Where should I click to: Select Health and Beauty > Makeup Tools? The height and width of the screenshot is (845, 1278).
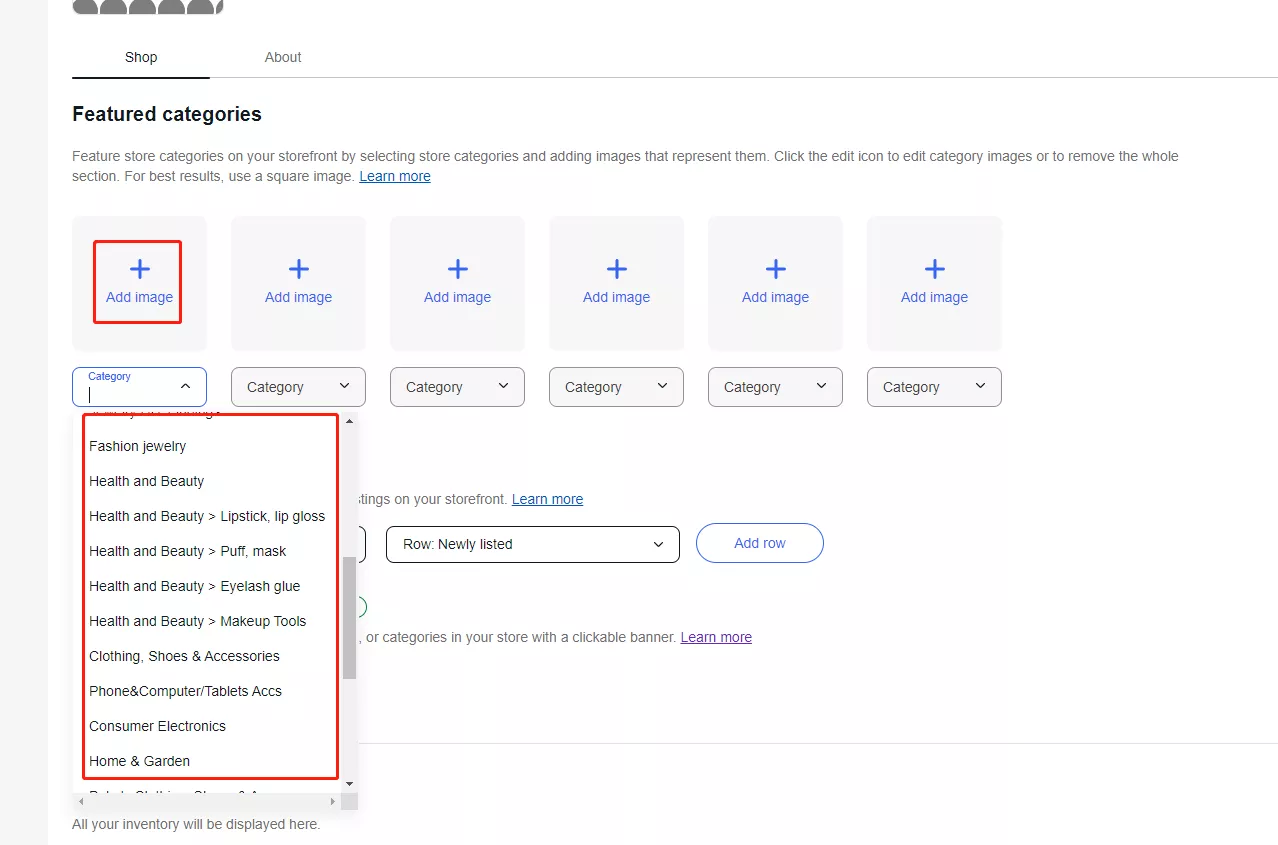198,621
